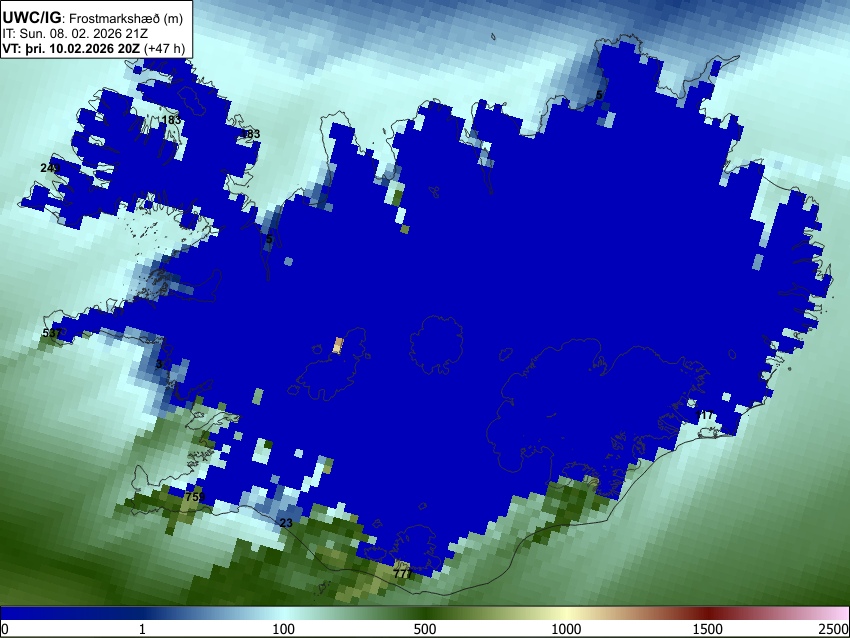Click the 777 value at the southern tip
Viewport: 850px width, 638px height.
pyautogui.click(x=403, y=573)
